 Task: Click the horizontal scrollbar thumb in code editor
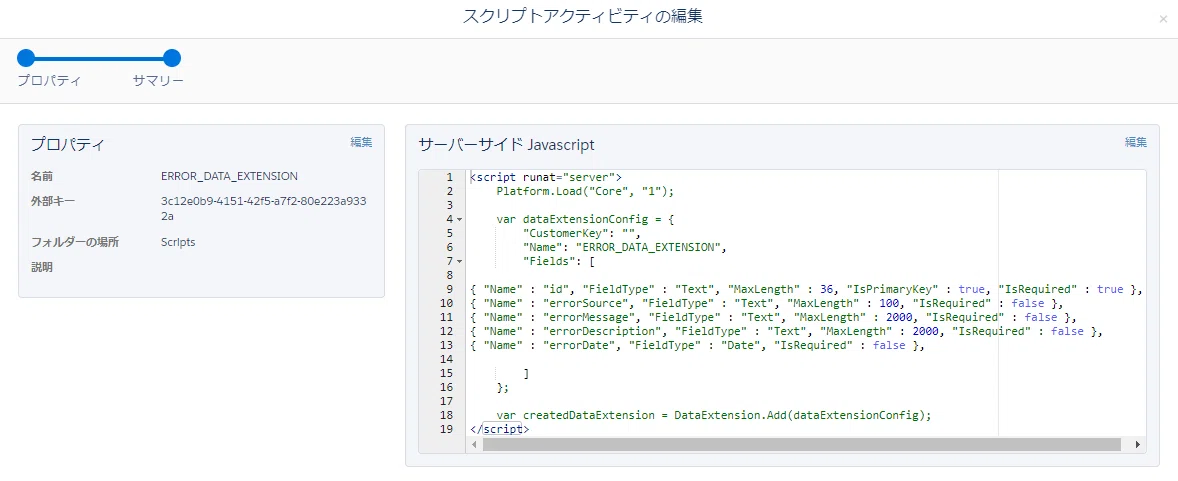point(801,445)
